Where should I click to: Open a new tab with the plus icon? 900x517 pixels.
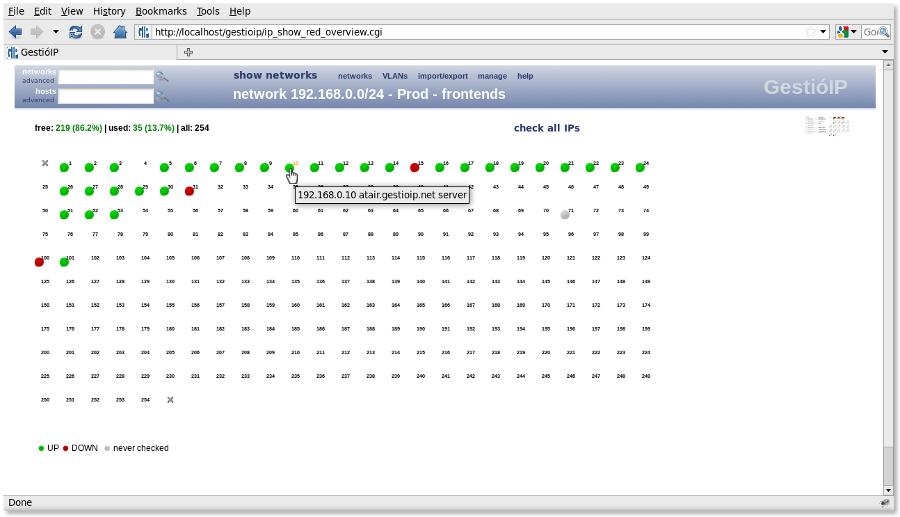[188, 52]
